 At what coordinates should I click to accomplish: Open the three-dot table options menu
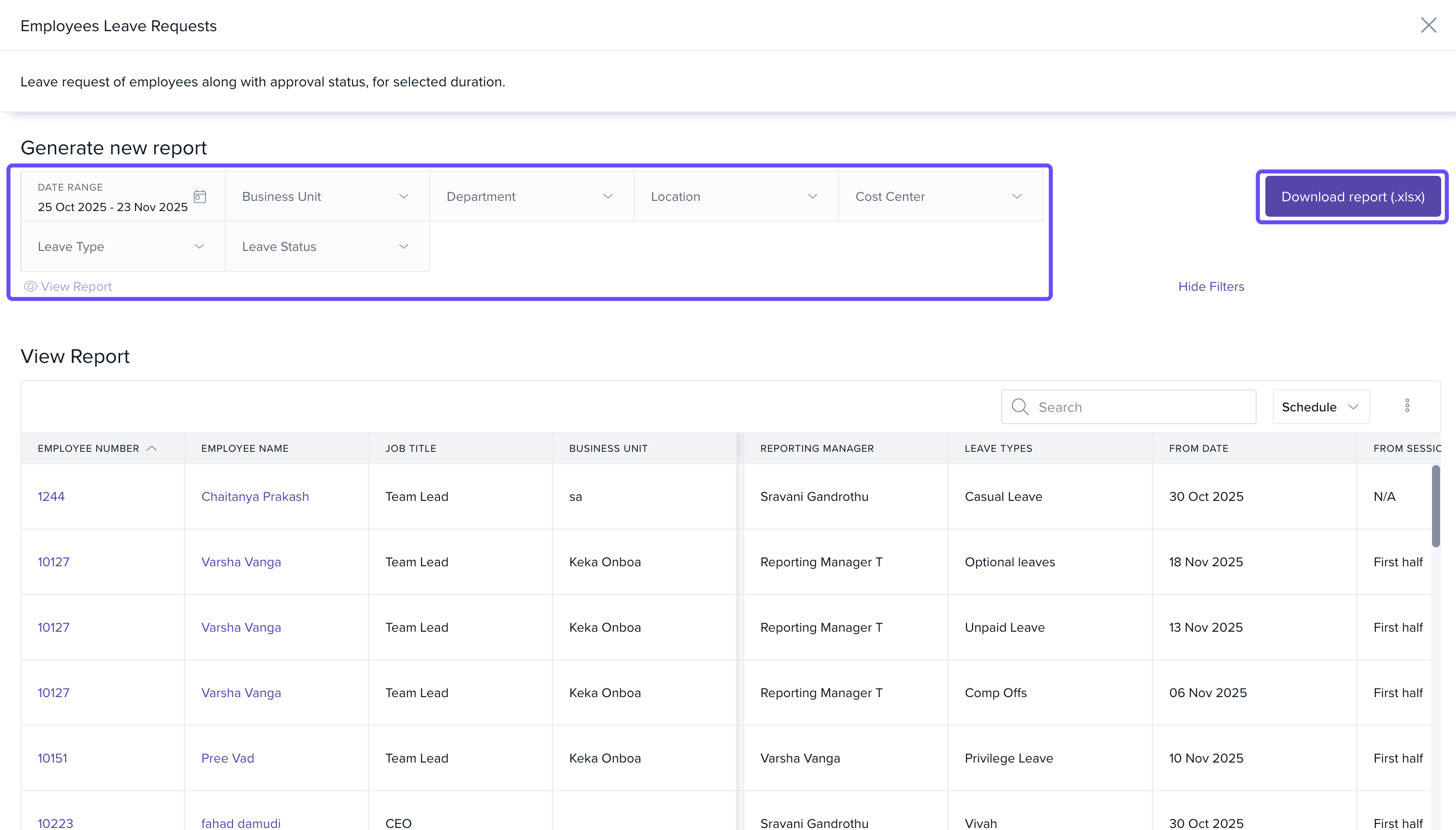tap(1407, 406)
